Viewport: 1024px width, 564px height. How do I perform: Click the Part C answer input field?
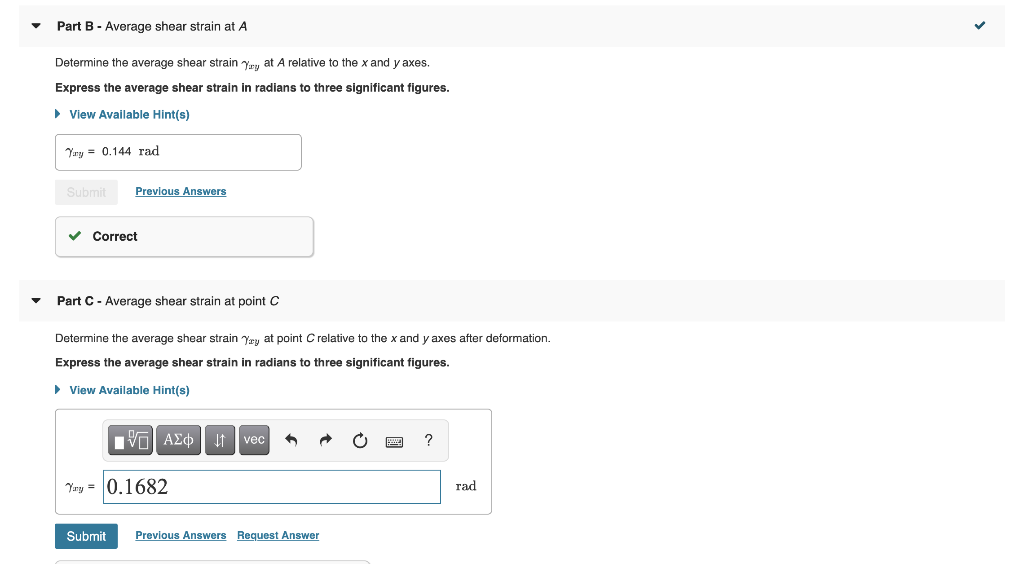[x=272, y=487]
